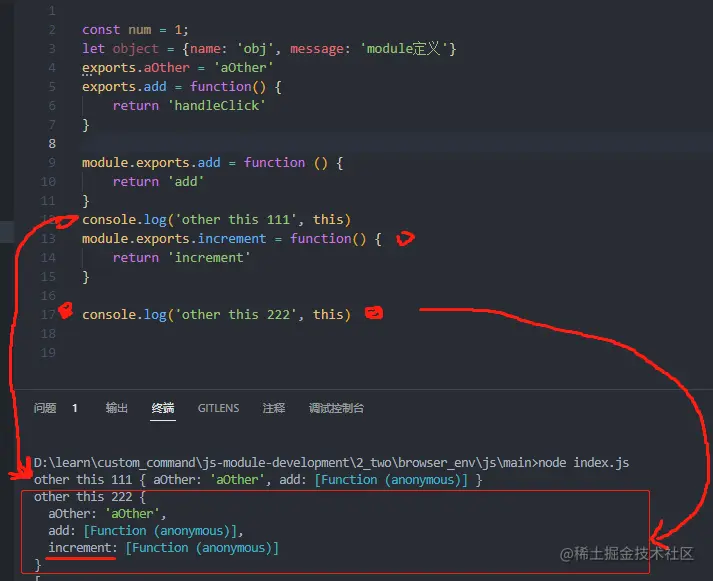
Task: Open the 调试控制台 panel tab
Action: [336, 408]
